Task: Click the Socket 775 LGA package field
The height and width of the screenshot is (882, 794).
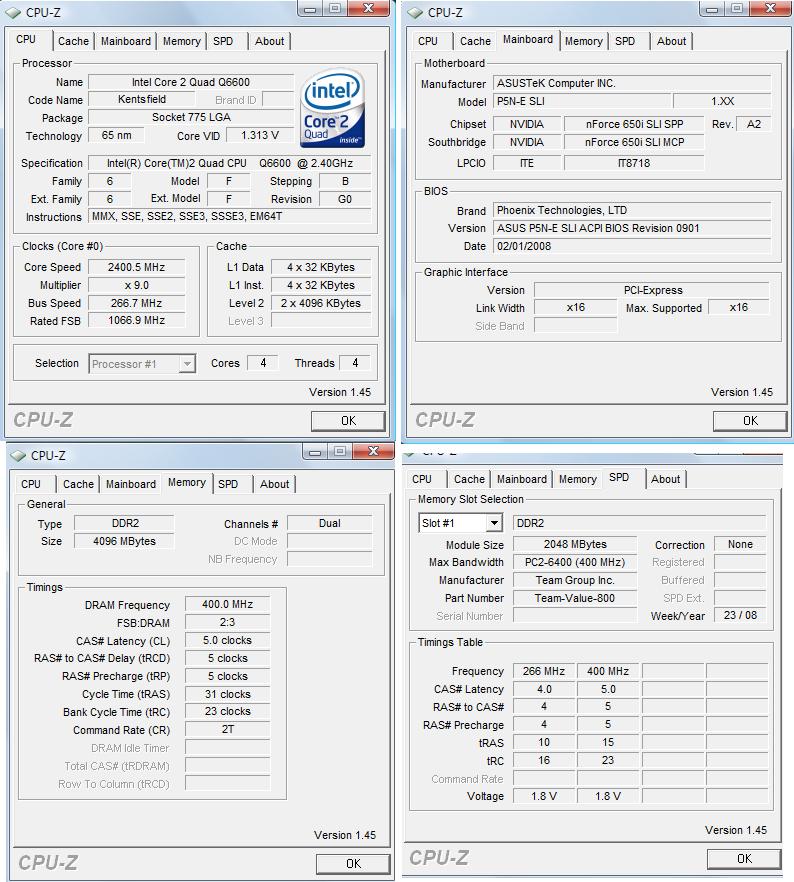Action: 191,118
